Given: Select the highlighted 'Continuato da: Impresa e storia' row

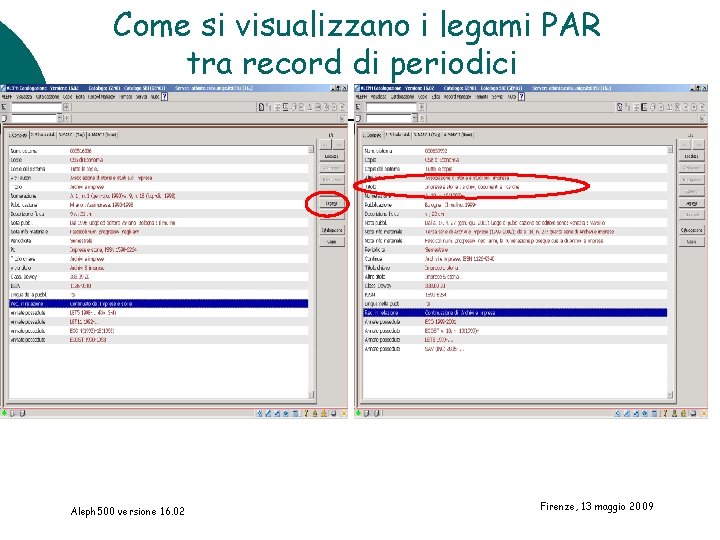Looking at the screenshot, I should (x=158, y=304).
